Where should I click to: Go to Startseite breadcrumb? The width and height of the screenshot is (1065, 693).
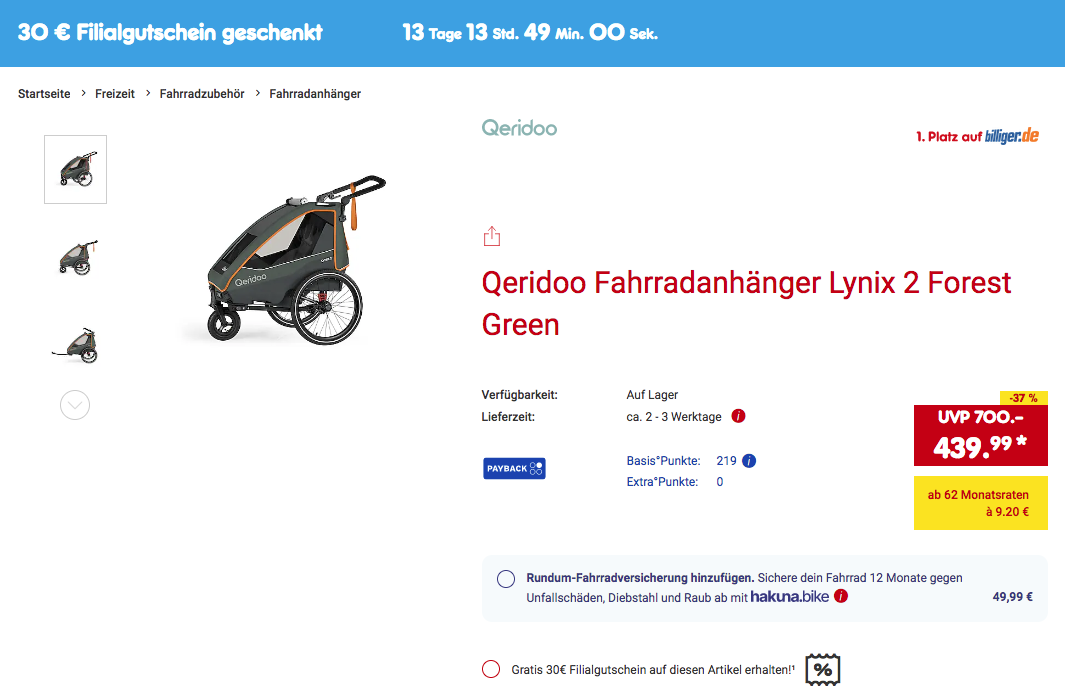[44, 94]
